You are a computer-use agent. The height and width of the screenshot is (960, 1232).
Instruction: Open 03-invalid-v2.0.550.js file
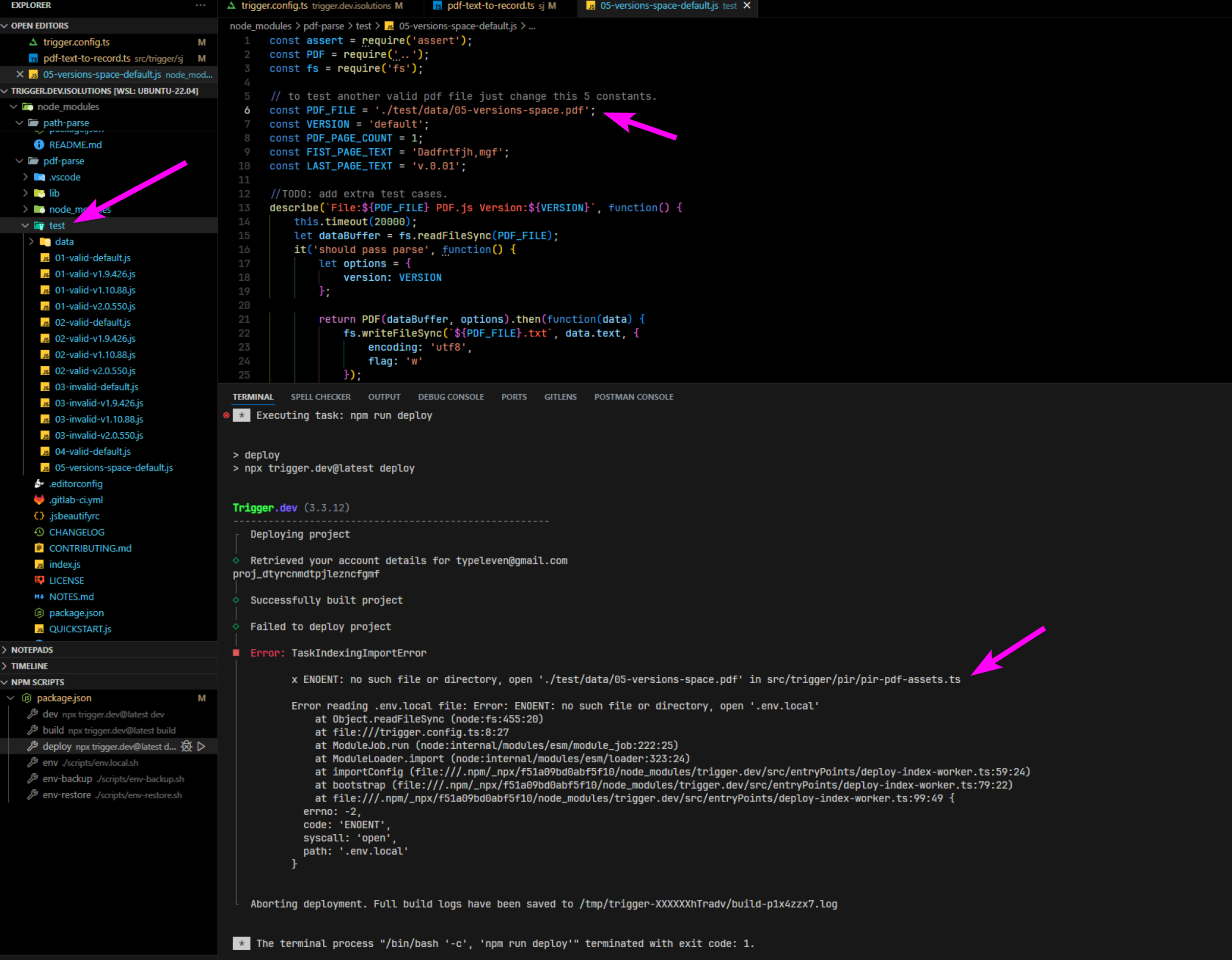pos(99,435)
